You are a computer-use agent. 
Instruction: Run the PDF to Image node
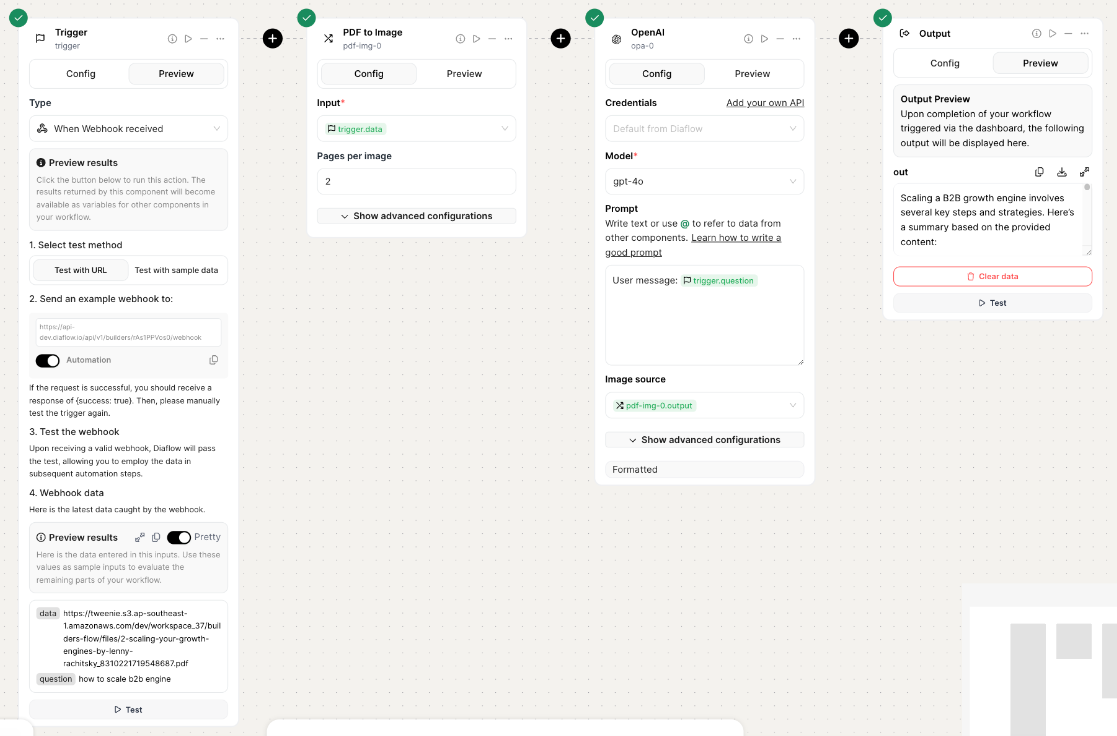point(476,39)
